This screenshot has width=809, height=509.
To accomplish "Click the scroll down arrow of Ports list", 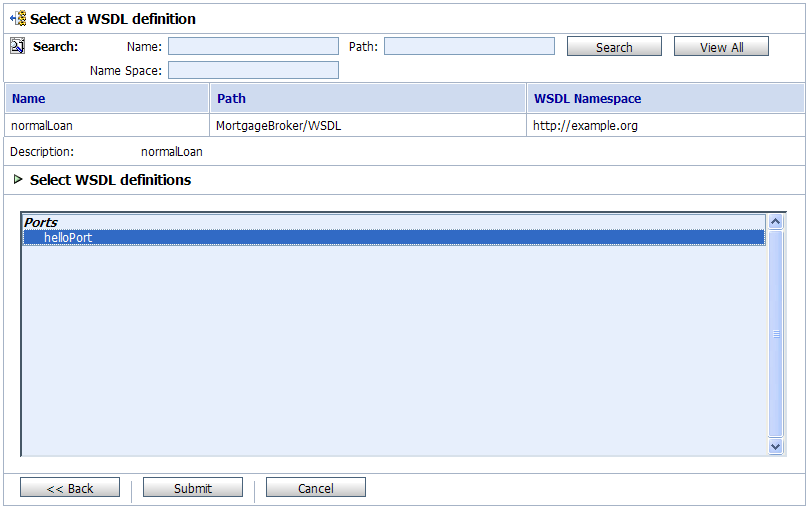I will [x=775, y=446].
